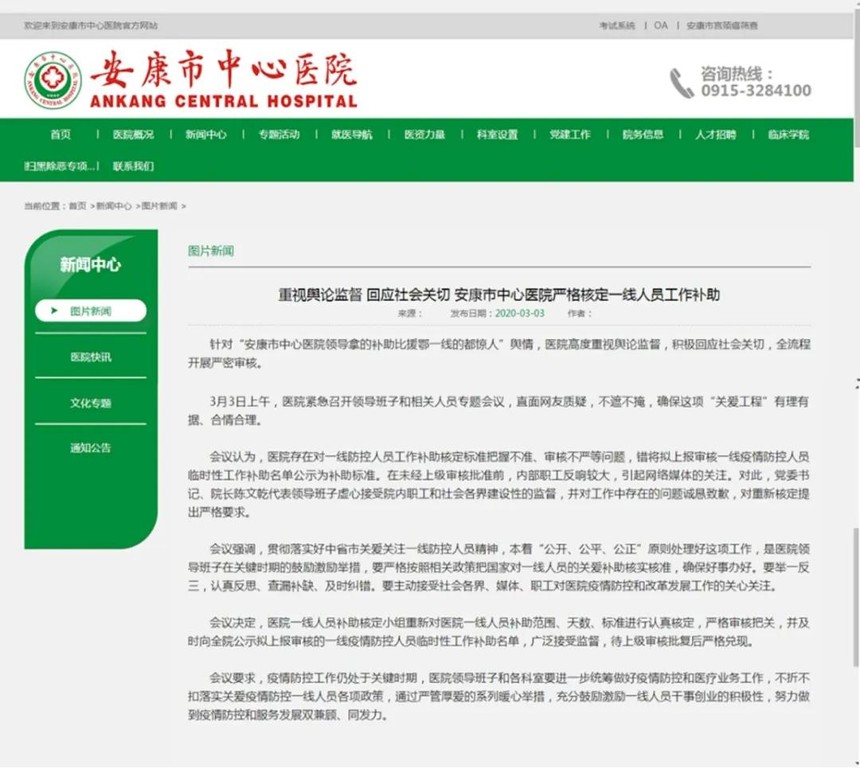Click the paragraph starting with 会议强调

(x=499, y=567)
